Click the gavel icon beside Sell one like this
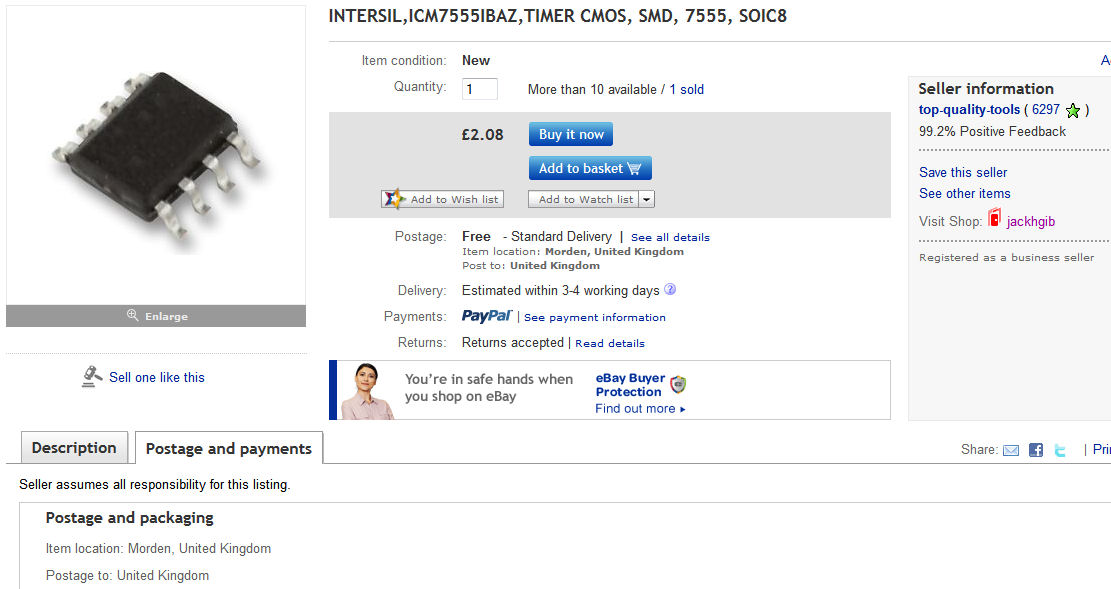Screen dimensions: 1111x589 (x=92, y=377)
